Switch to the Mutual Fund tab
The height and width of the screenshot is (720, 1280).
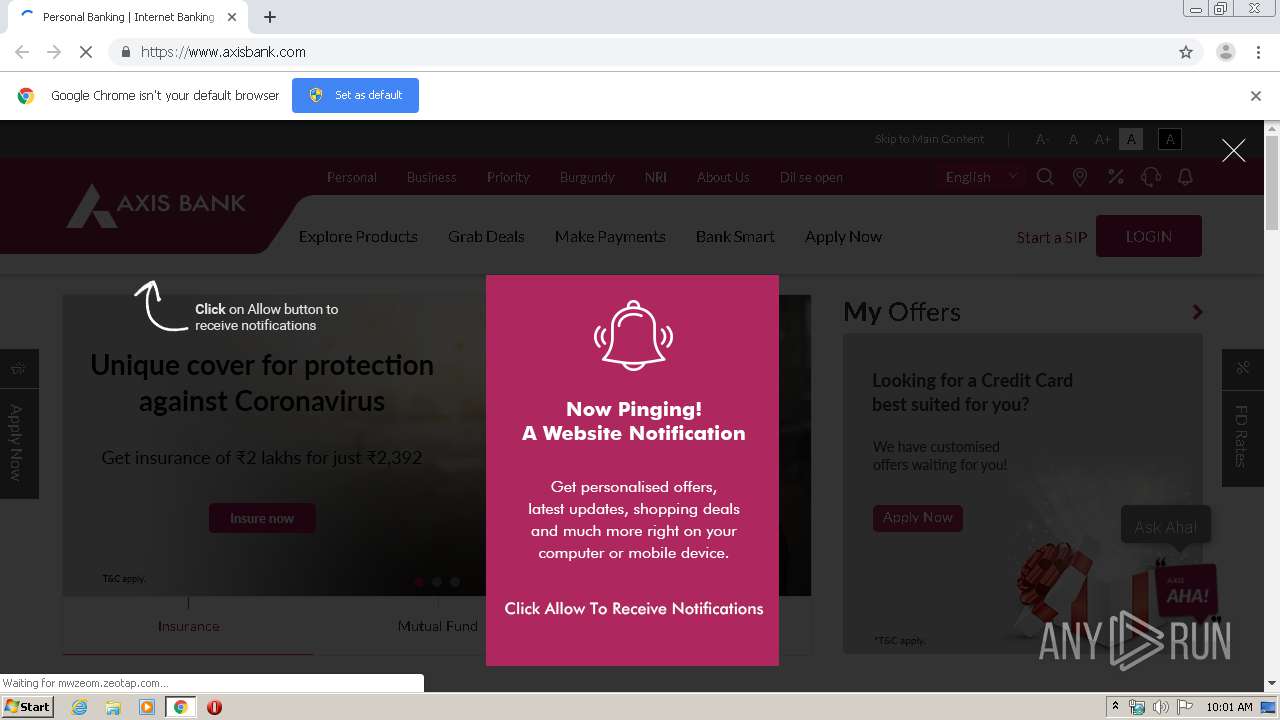click(437, 626)
